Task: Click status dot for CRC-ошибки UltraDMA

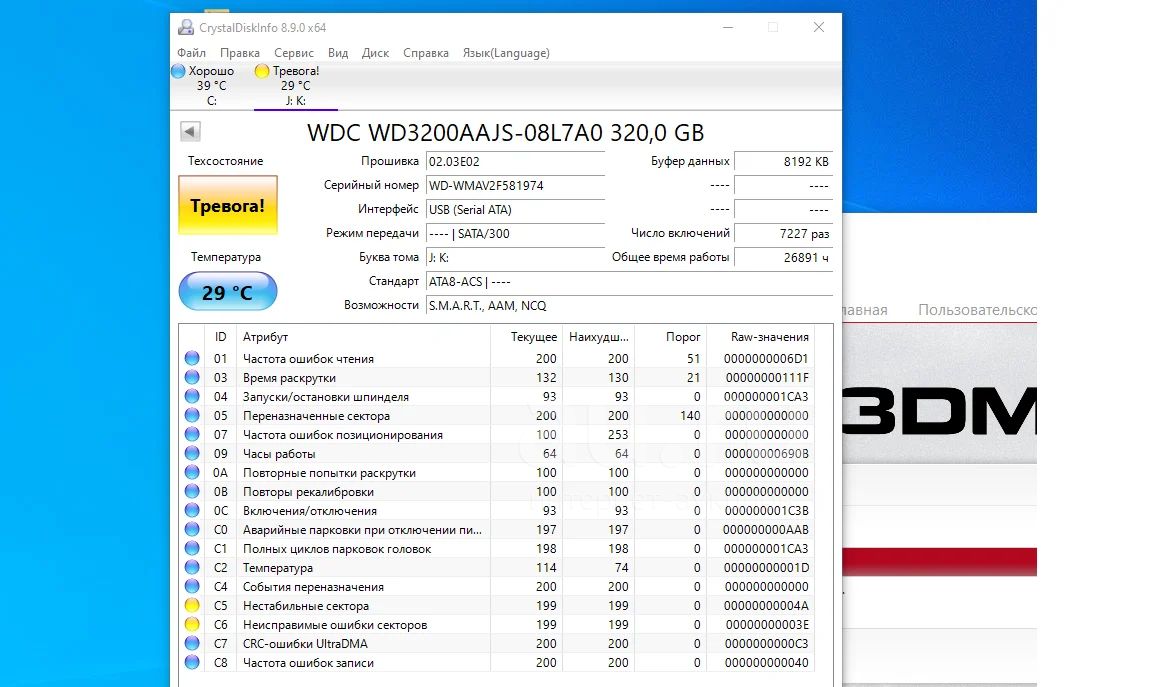Action: (192, 644)
